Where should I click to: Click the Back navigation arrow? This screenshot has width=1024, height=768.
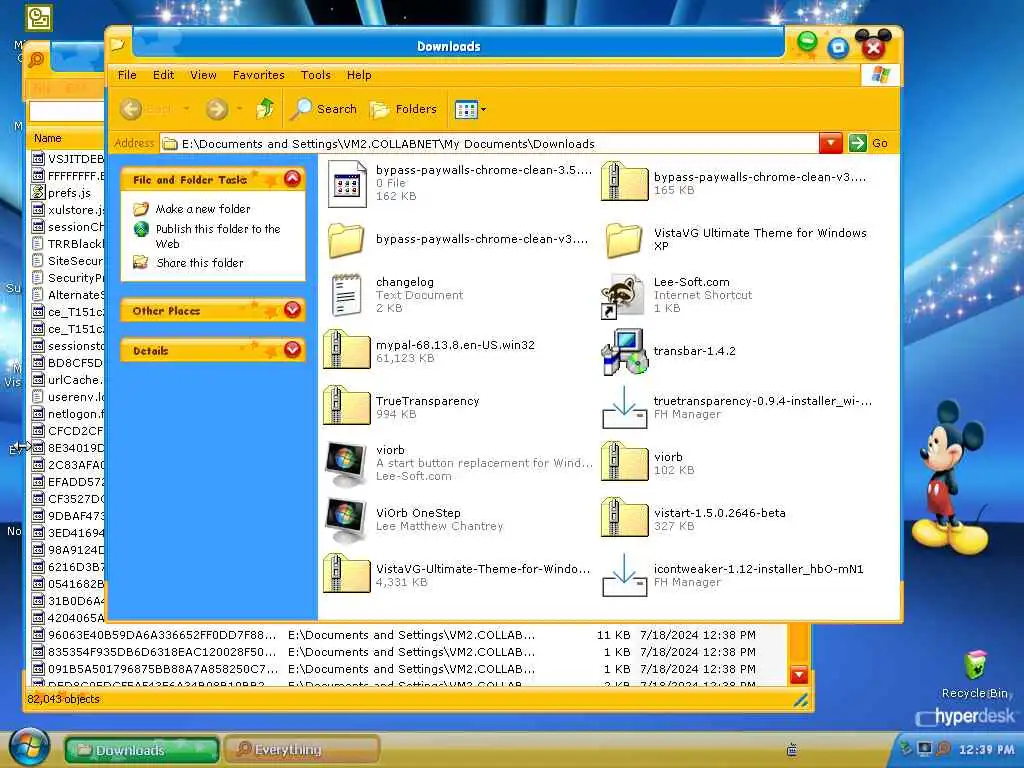click(131, 109)
